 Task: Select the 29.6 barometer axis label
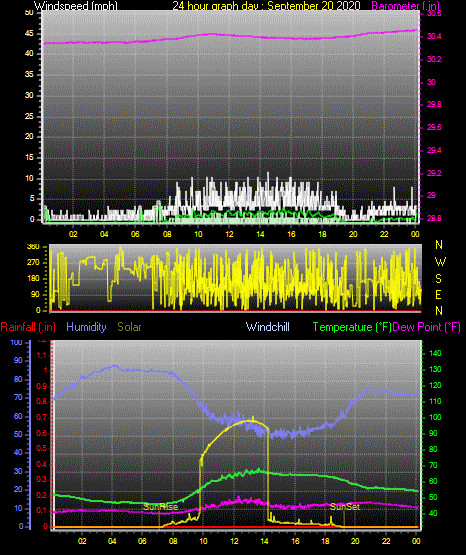coord(434,127)
